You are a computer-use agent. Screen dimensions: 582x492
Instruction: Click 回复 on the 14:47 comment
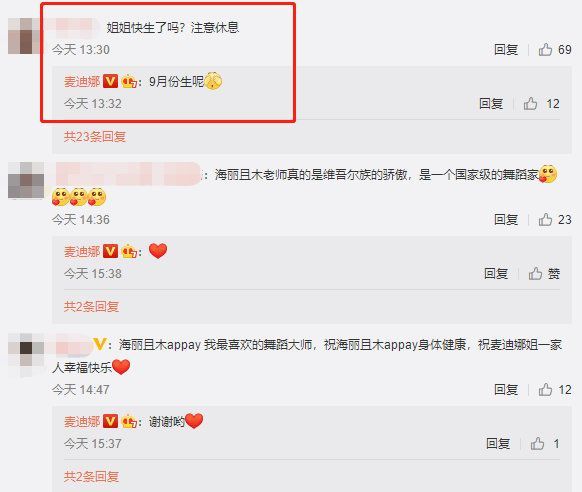[506, 389]
